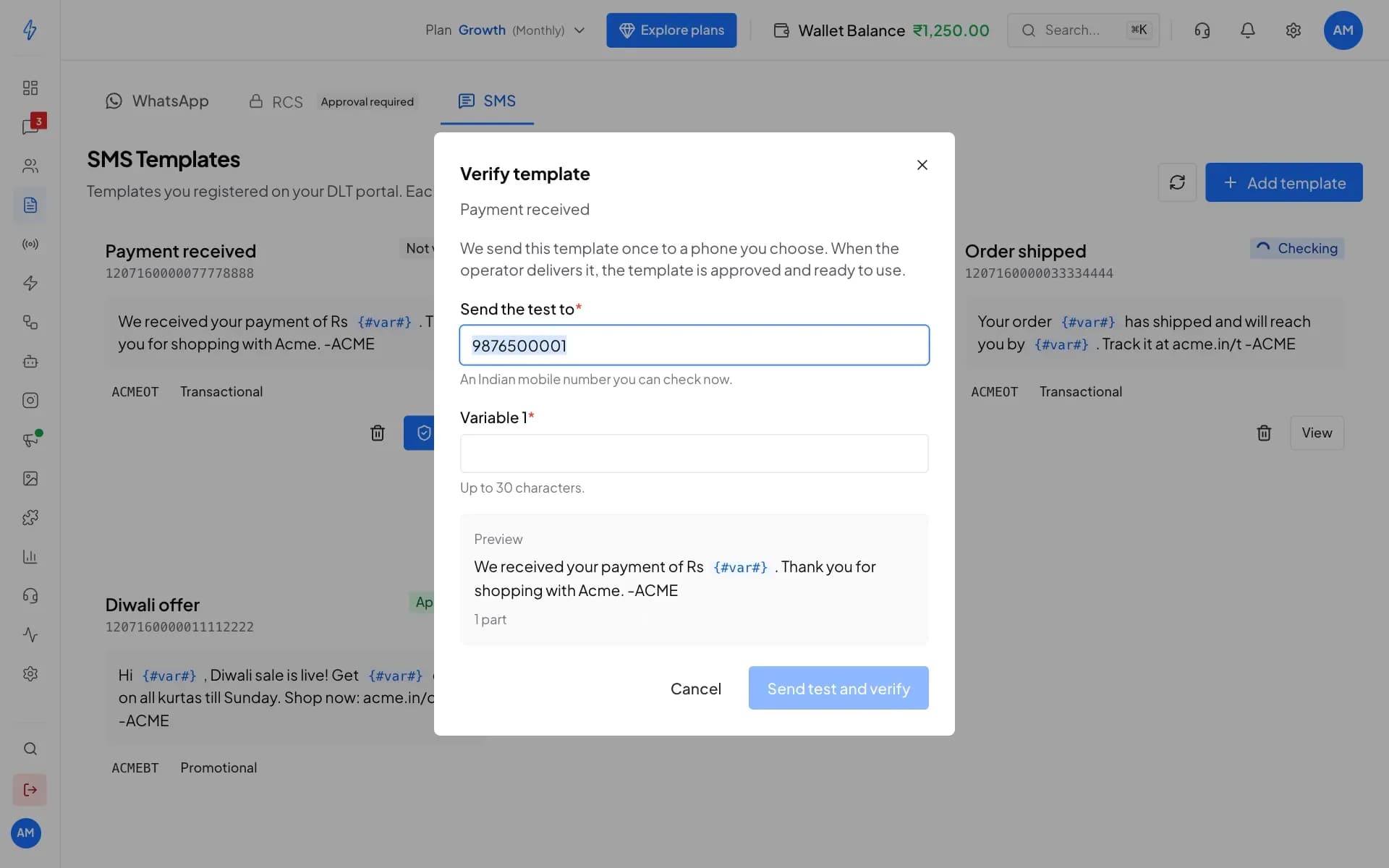Click the logout icon in sidebar
Viewport: 1389px width, 868px height.
[x=30, y=789]
